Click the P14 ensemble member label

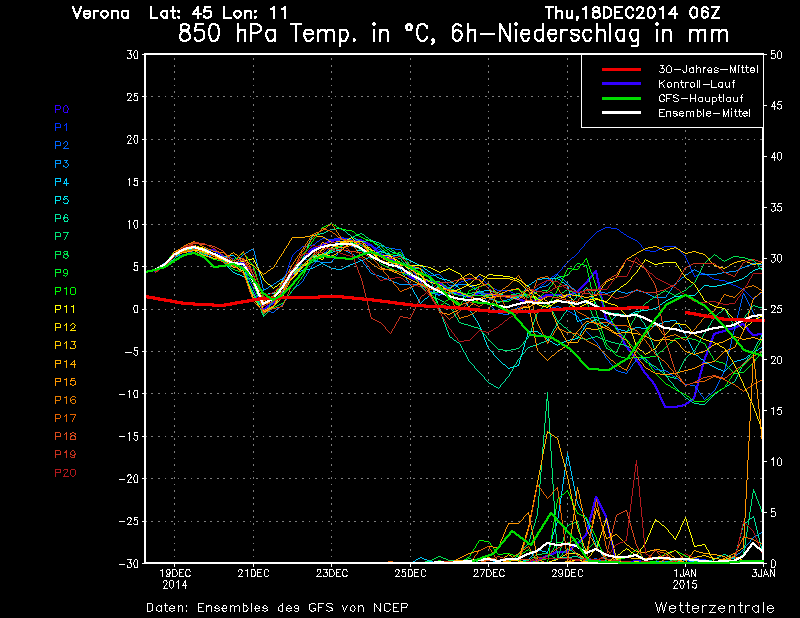pos(65,364)
